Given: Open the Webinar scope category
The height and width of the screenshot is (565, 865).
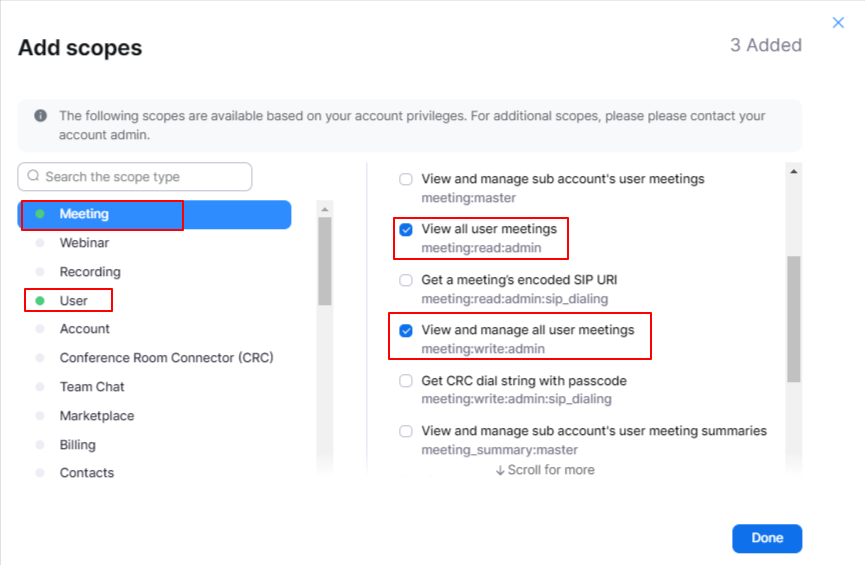Looking at the screenshot, I should tap(84, 243).
